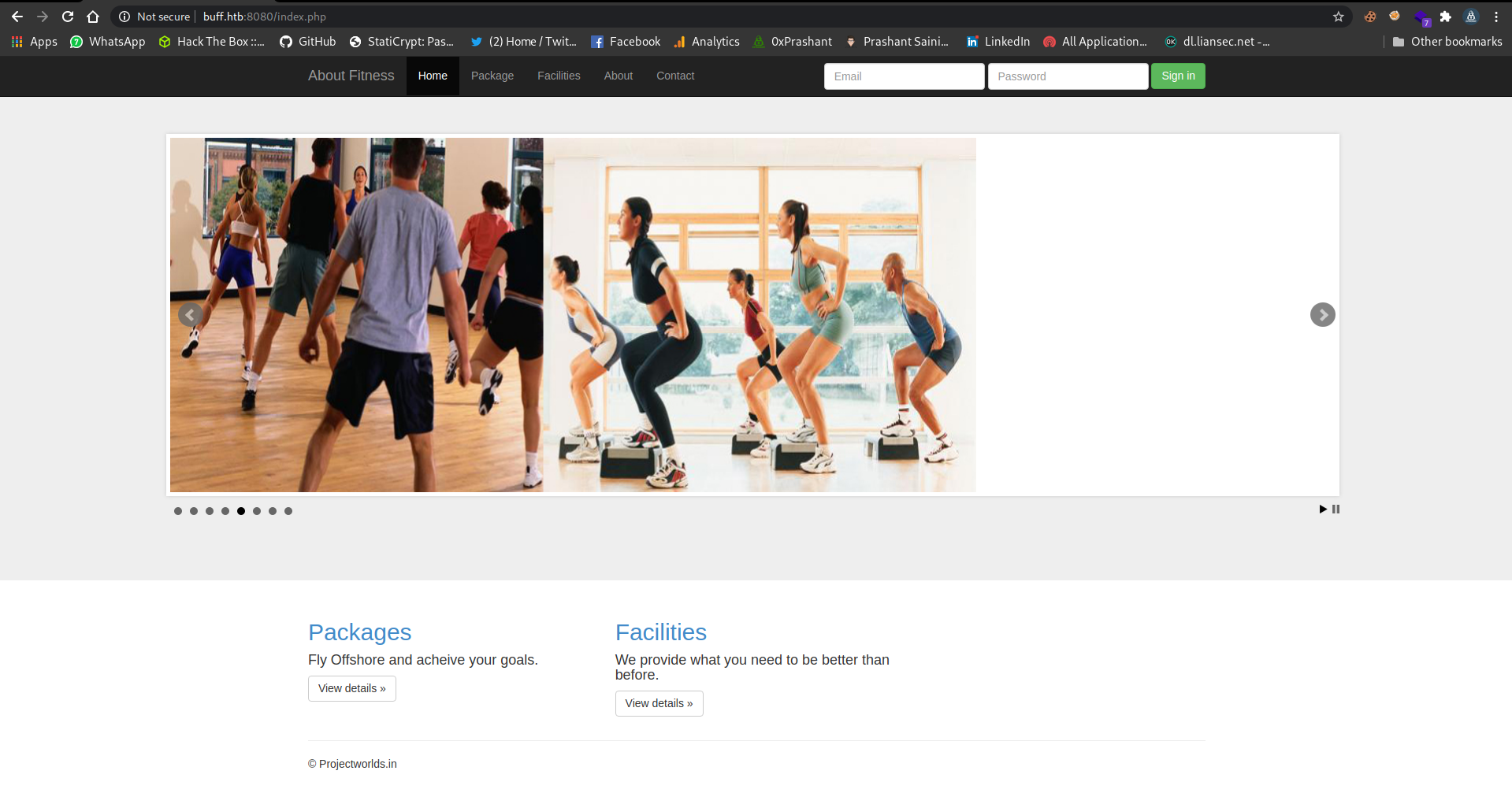1512x804 pixels.
Task: Open the WhatsApp bookmark
Action: tap(107, 42)
